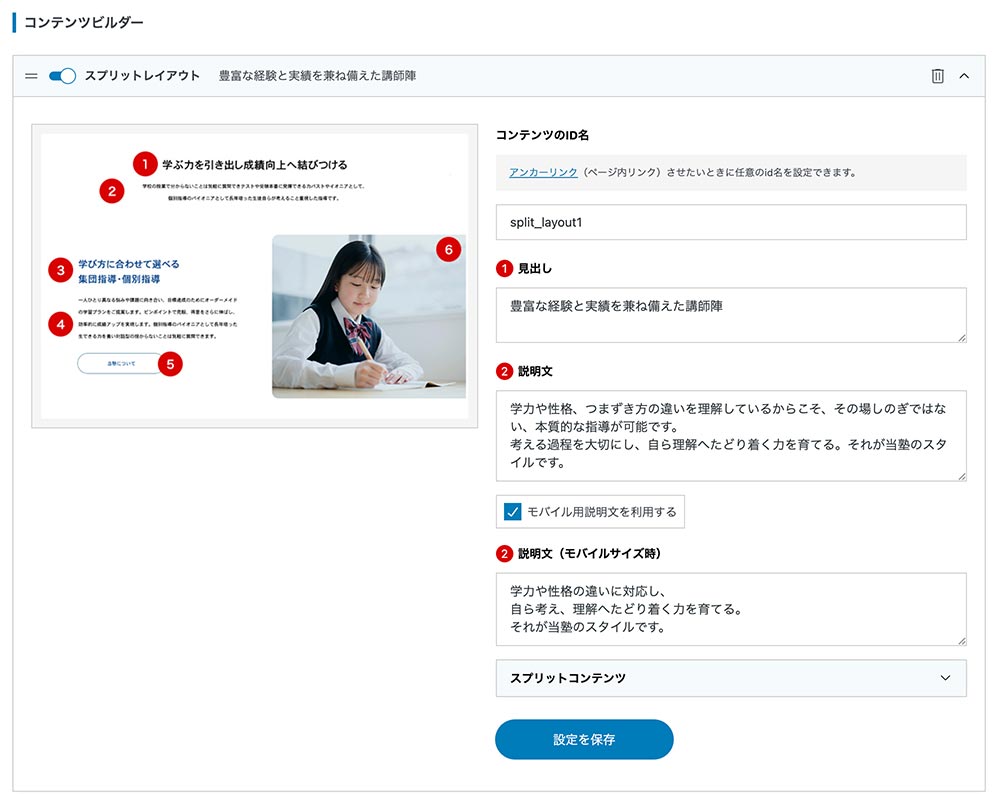Toggle the スプリットレイアウト switch off
The image size is (1000, 794).
[x=62, y=76]
